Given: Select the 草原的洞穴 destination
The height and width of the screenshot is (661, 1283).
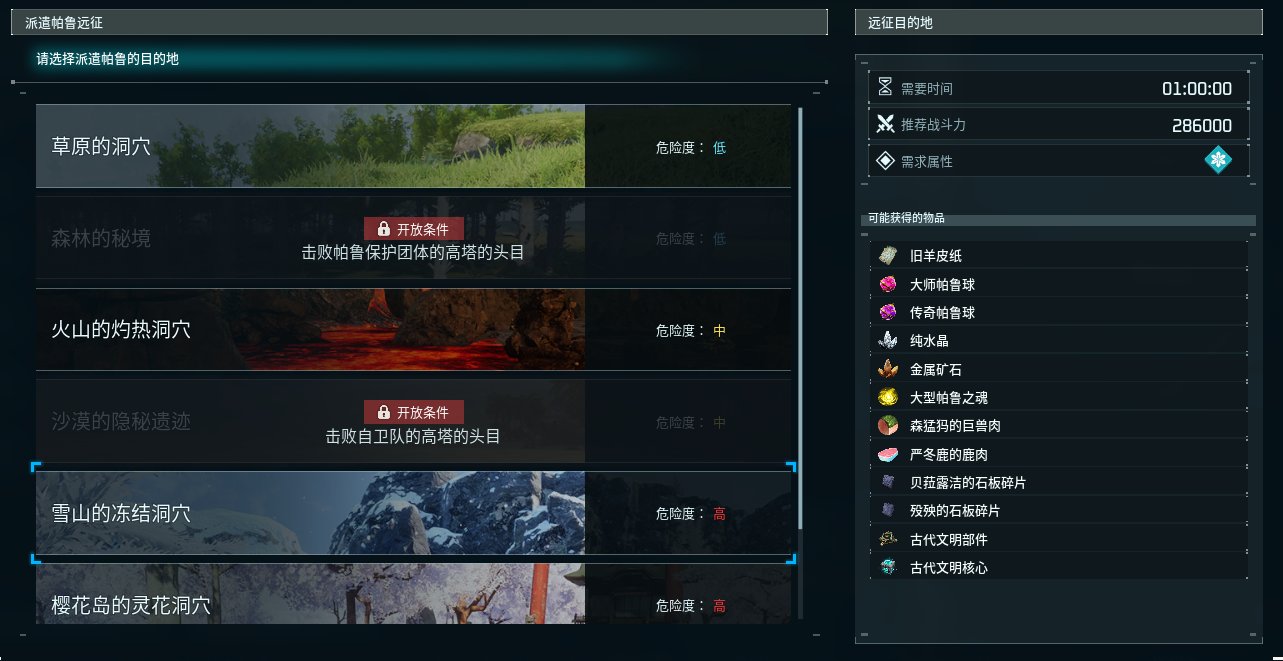Looking at the screenshot, I should pos(413,146).
